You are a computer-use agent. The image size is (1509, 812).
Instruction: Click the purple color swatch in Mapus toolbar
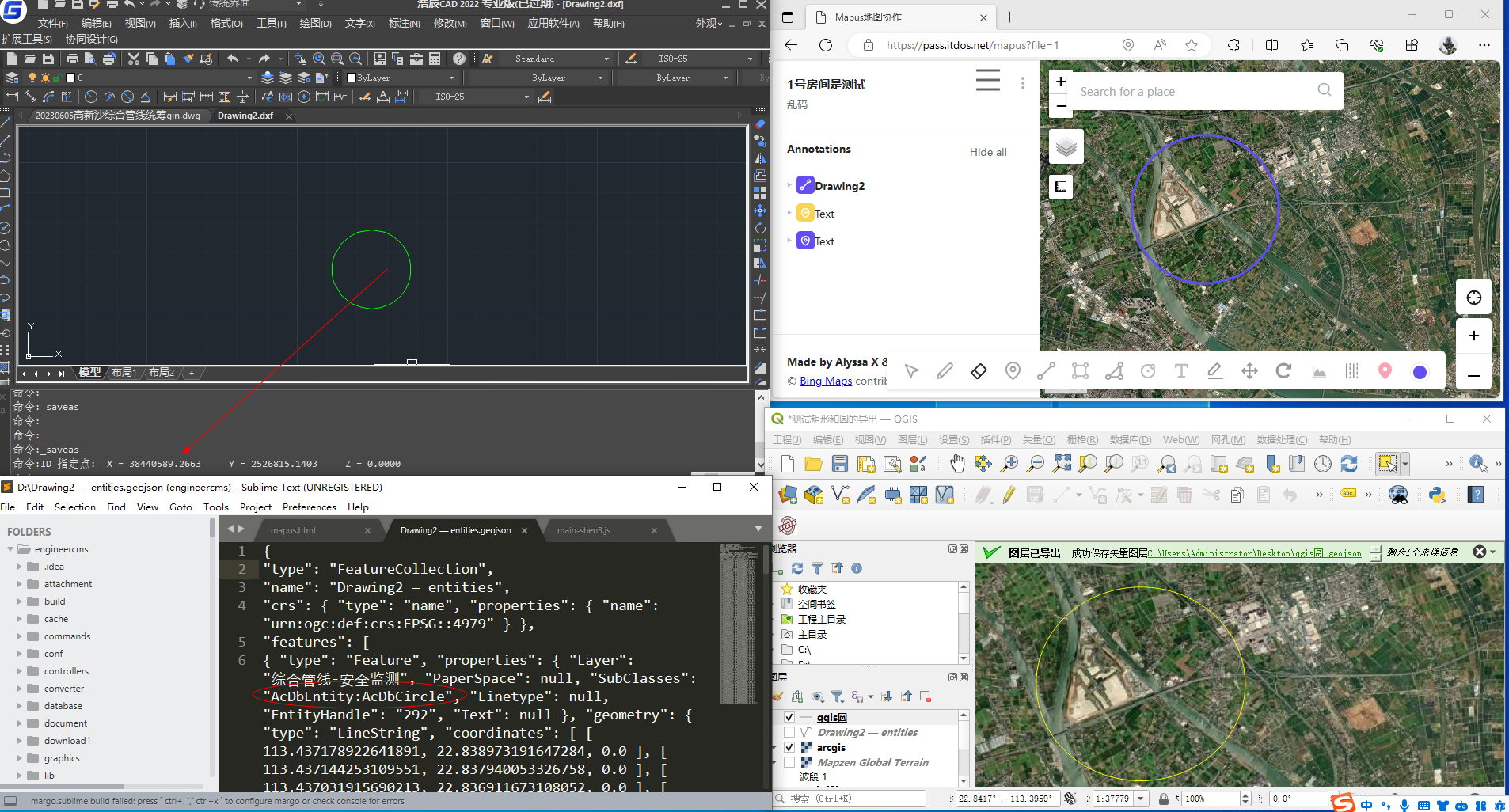click(1420, 372)
